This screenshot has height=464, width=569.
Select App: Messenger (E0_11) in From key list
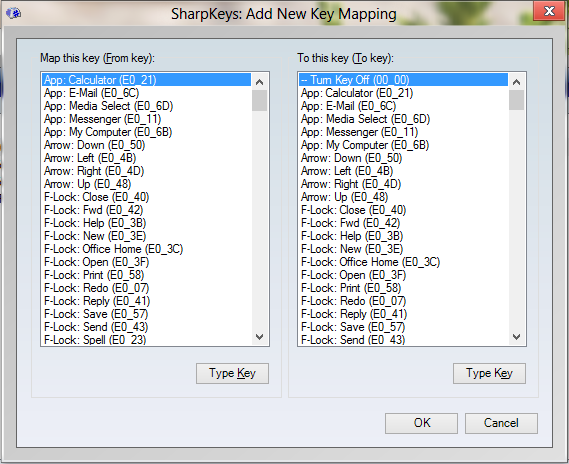click(x=147, y=119)
